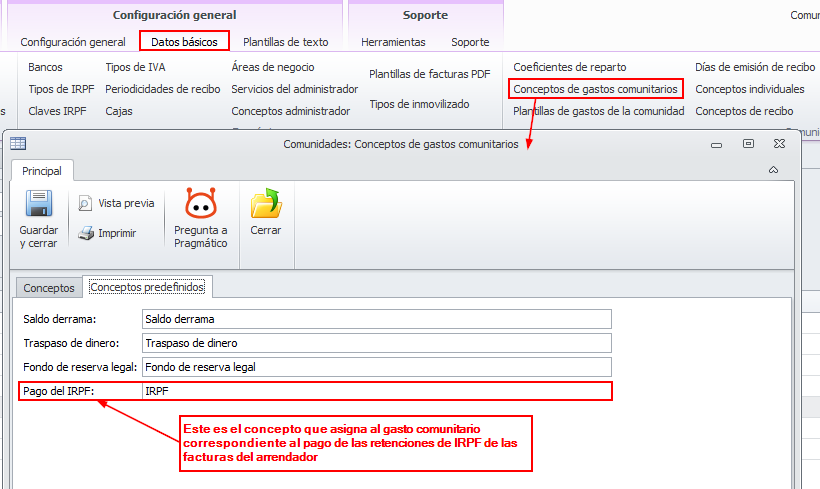Open Conceptos de gastos comunitarios
Image resolution: width=820 pixels, height=489 pixels.
point(595,89)
